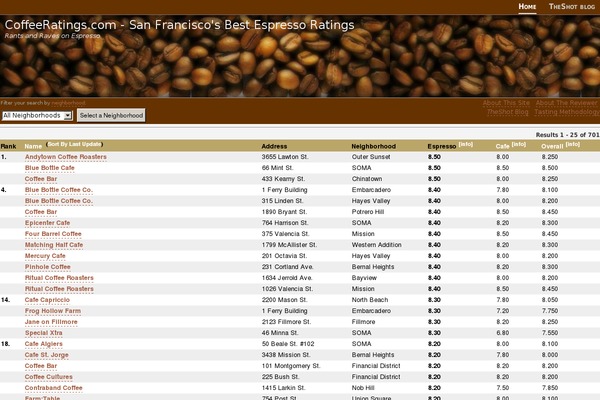Select address '3655 Lawton St.'
The width and height of the screenshot is (600, 400).
[x=285, y=157]
